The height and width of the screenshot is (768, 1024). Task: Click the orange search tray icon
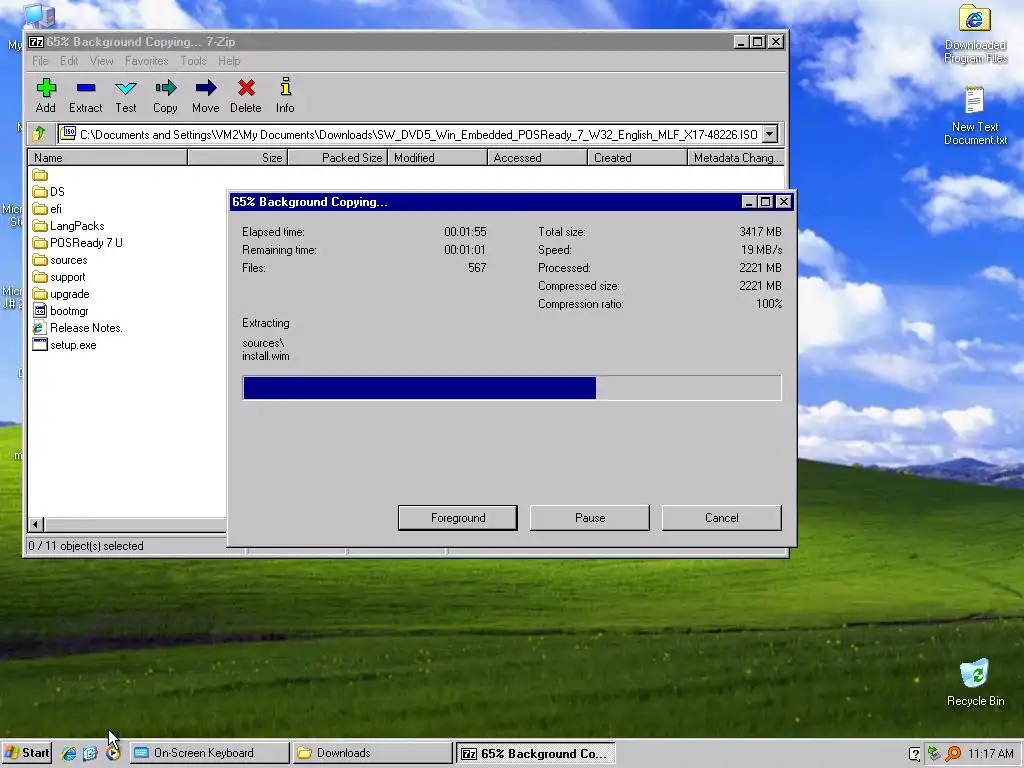pos(953,753)
